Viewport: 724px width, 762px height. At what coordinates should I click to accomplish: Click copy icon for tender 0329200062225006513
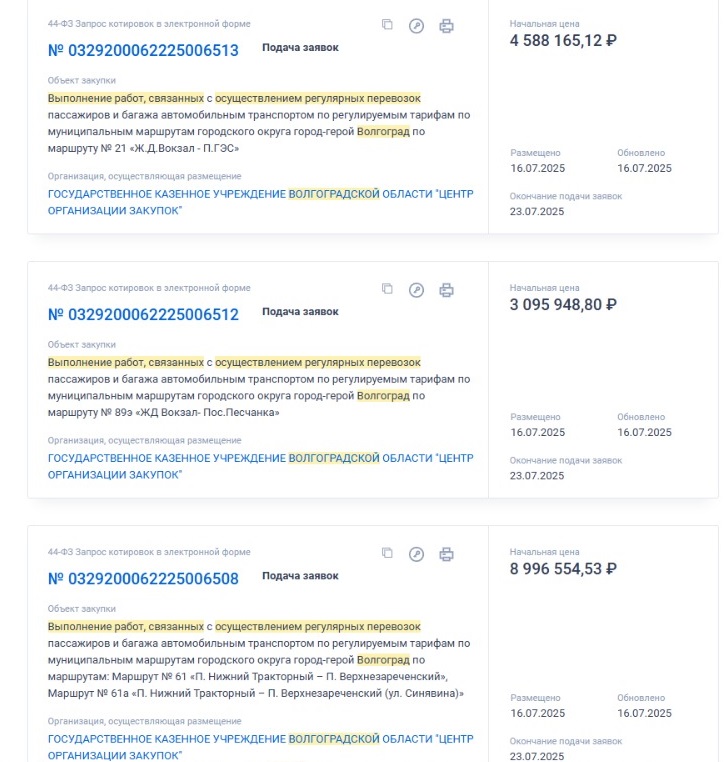coord(387,25)
